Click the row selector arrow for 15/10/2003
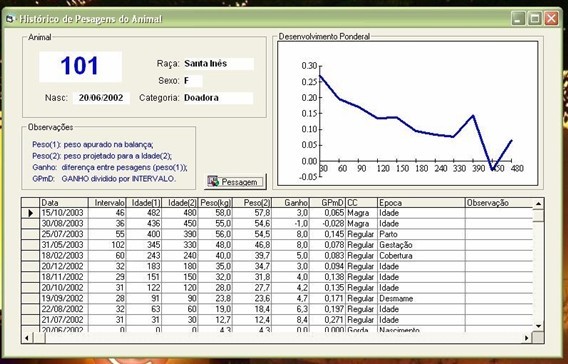 [30, 213]
